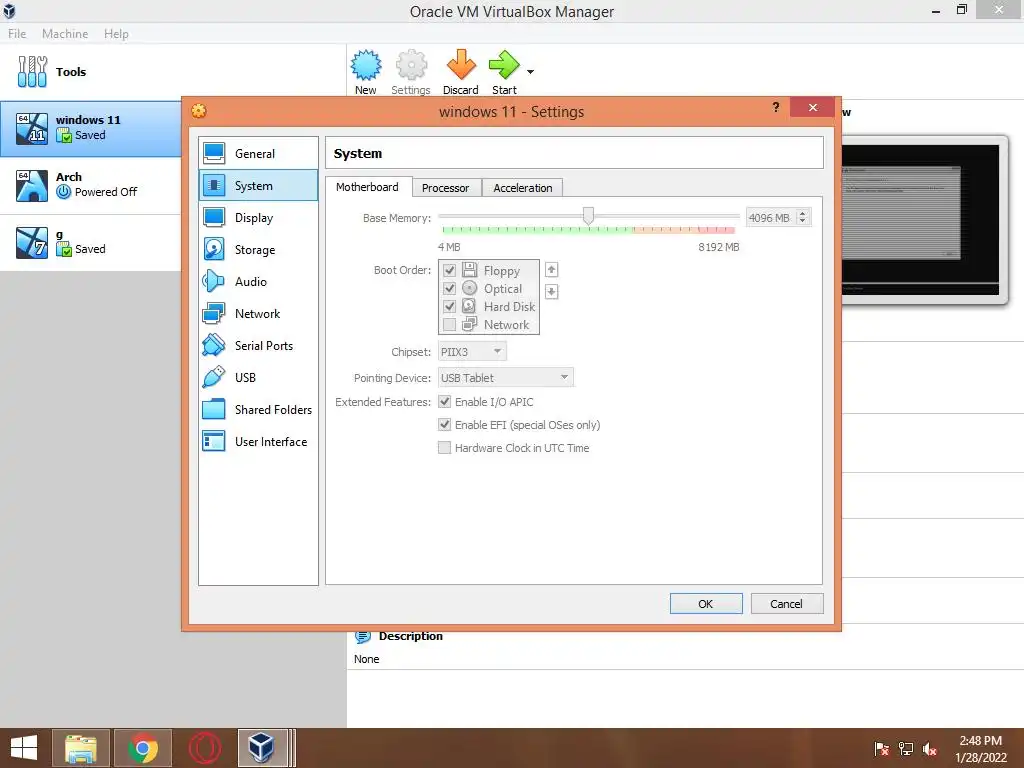This screenshot has height=768, width=1024.
Task: Click the muted volume tray icon
Action: (x=930, y=749)
